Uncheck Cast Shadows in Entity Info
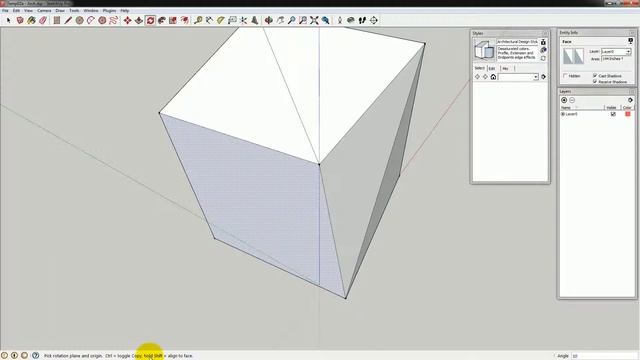640x360 pixels. (x=595, y=76)
